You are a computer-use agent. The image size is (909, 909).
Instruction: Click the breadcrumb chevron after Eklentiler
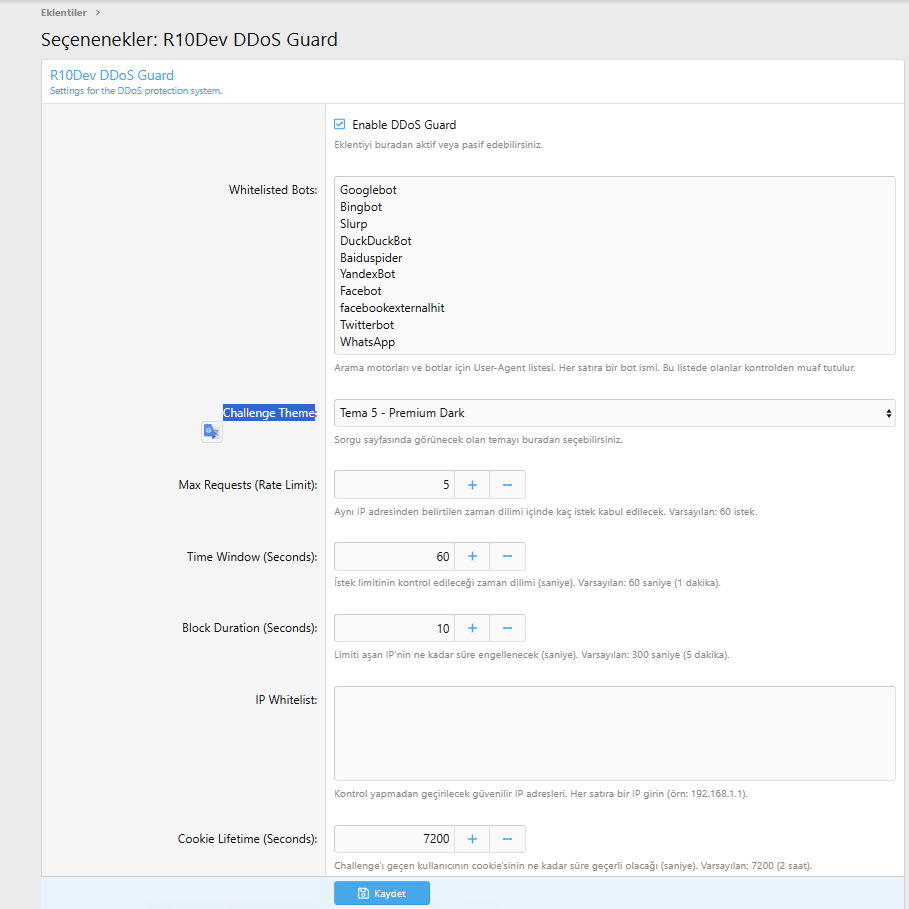(x=98, y=13)
